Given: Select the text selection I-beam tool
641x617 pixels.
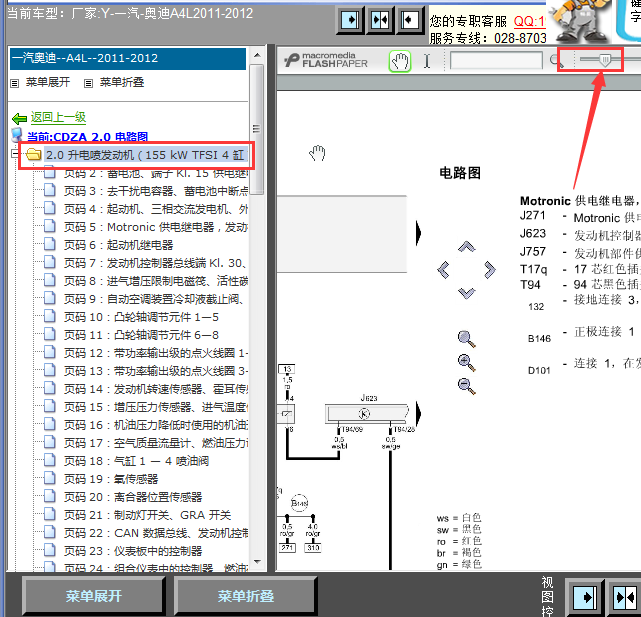Looking at the screenshot, I should coord(427,62).
